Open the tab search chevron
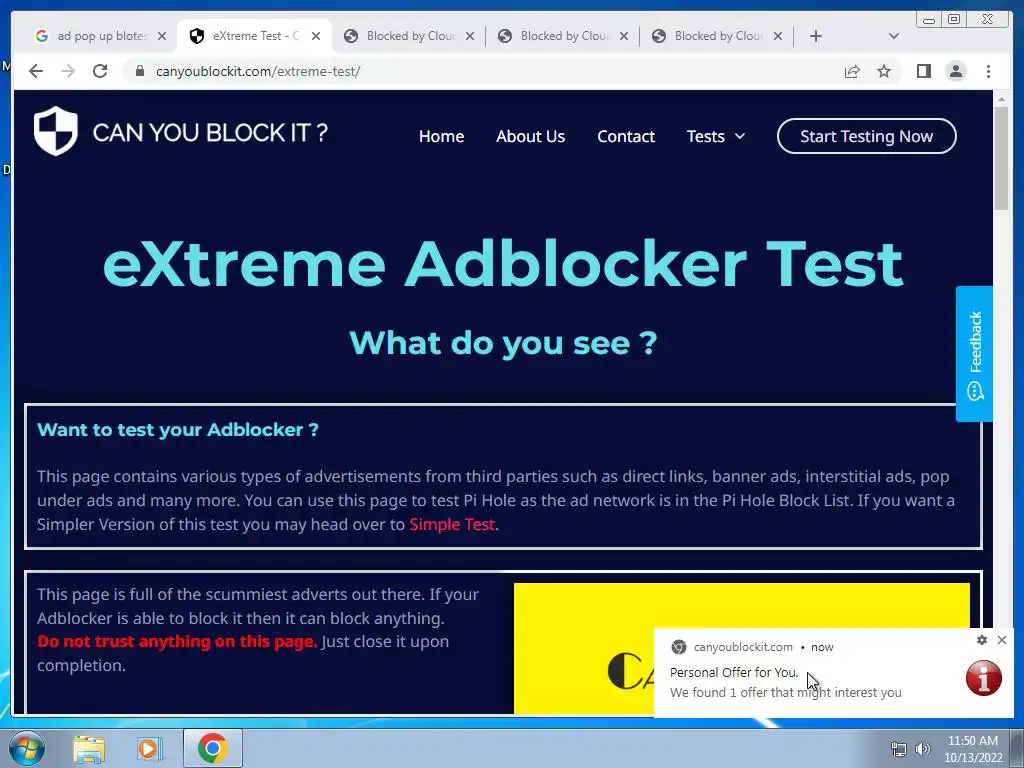This screenshot has width=1024, height=768. 894,36
